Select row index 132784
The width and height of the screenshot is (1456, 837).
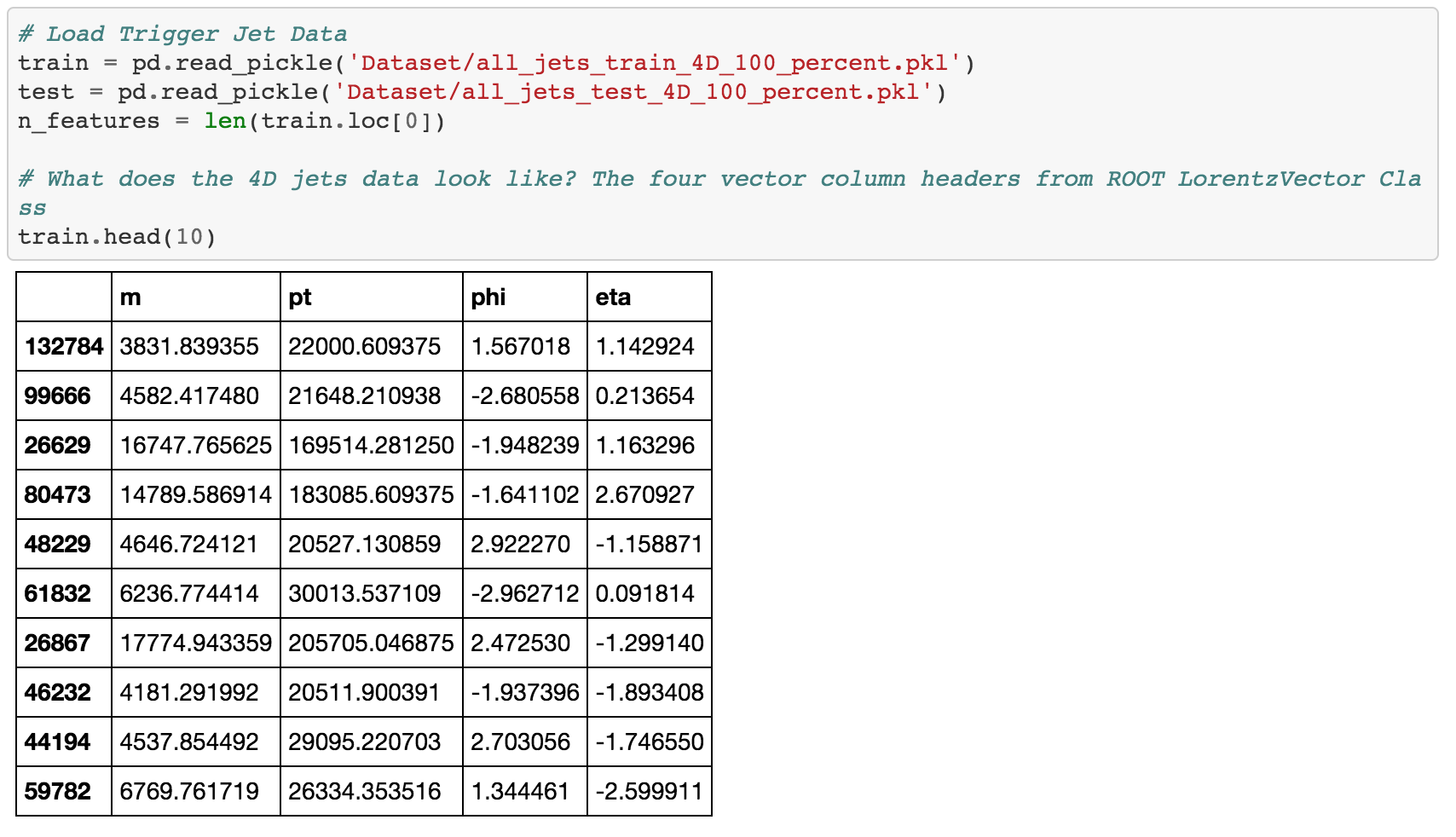point(64,346)
